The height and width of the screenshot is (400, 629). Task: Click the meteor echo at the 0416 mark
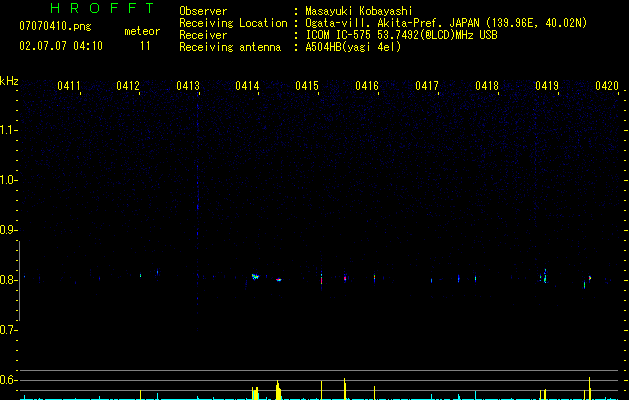[374, 278]
